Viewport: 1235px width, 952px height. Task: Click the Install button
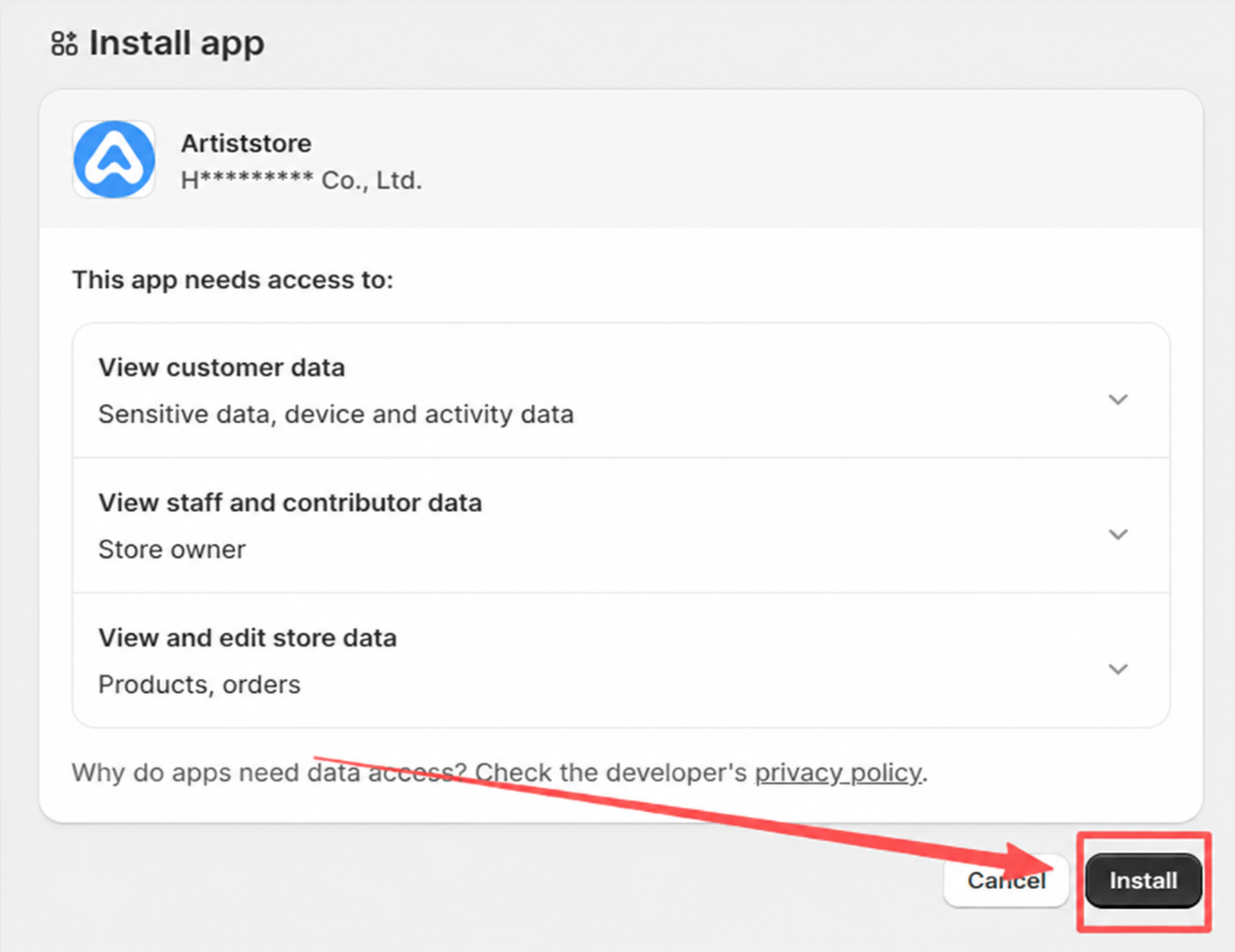click(x=1143, y=880)
